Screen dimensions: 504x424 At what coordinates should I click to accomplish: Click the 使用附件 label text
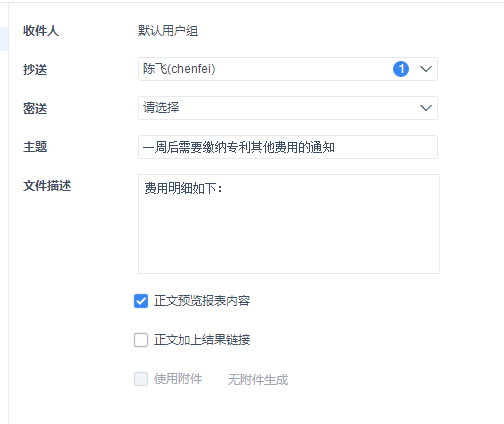[178, 379]
